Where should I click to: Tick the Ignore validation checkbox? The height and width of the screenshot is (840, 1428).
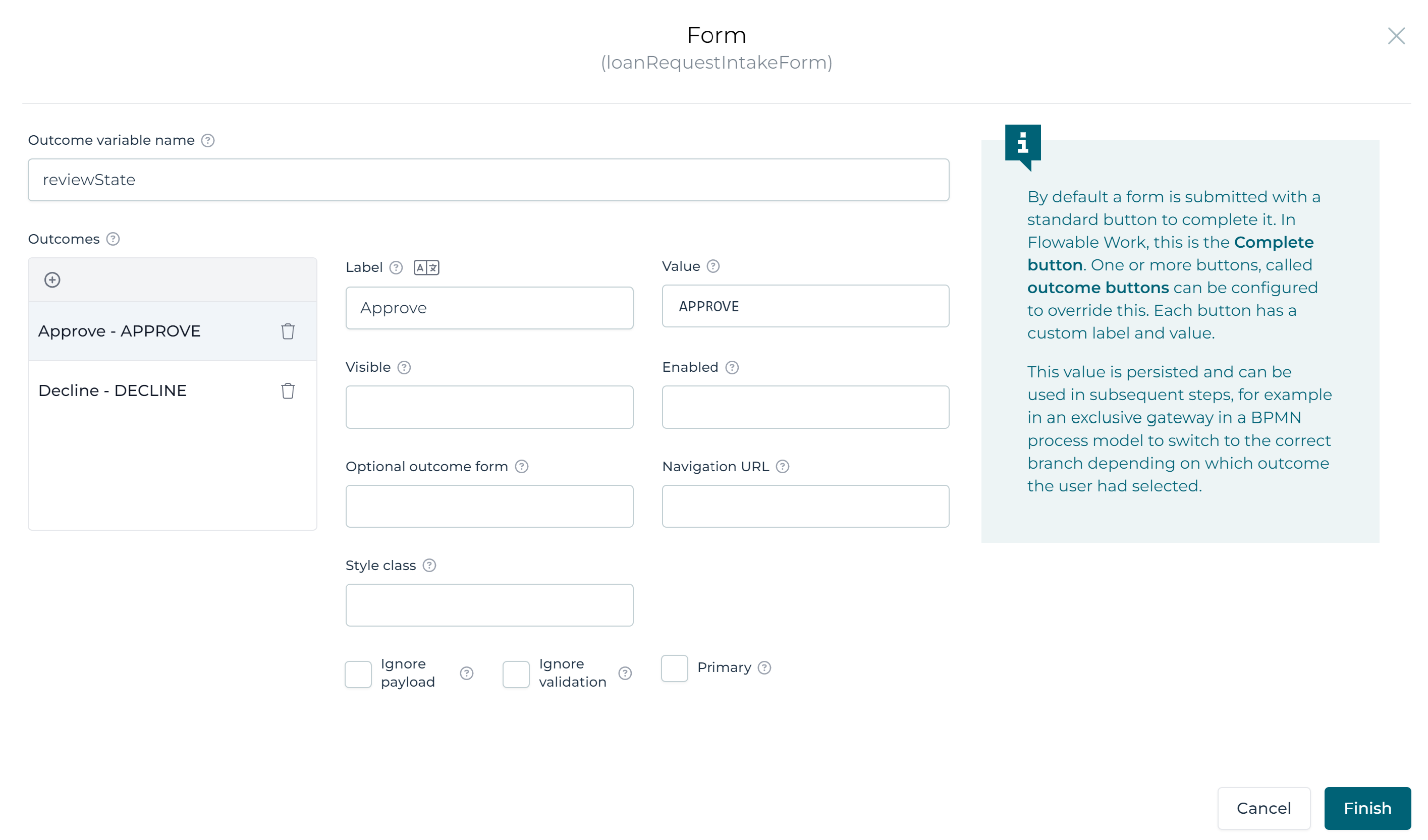[516, 674]
